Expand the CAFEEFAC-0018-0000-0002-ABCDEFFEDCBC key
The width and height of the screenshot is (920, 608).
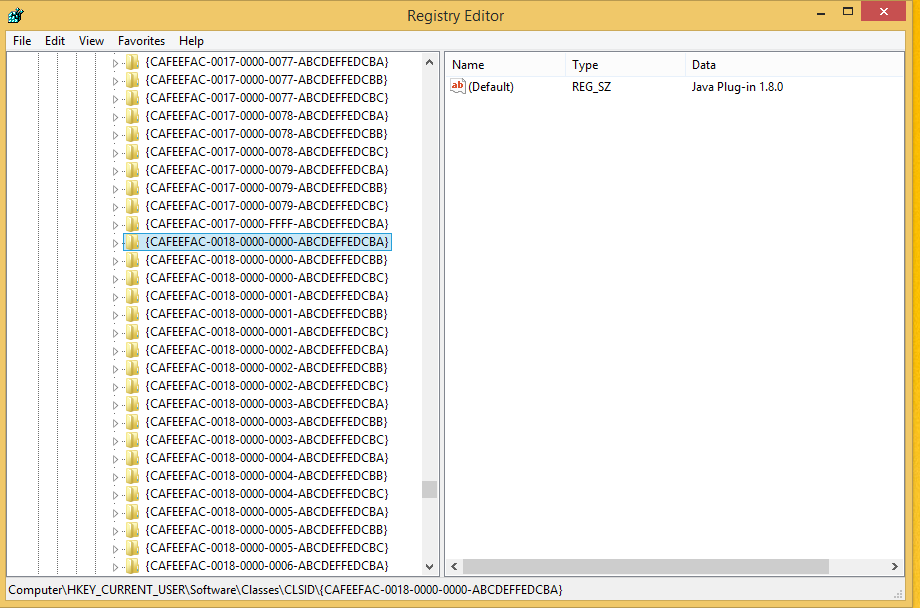(x=115, y=386)
